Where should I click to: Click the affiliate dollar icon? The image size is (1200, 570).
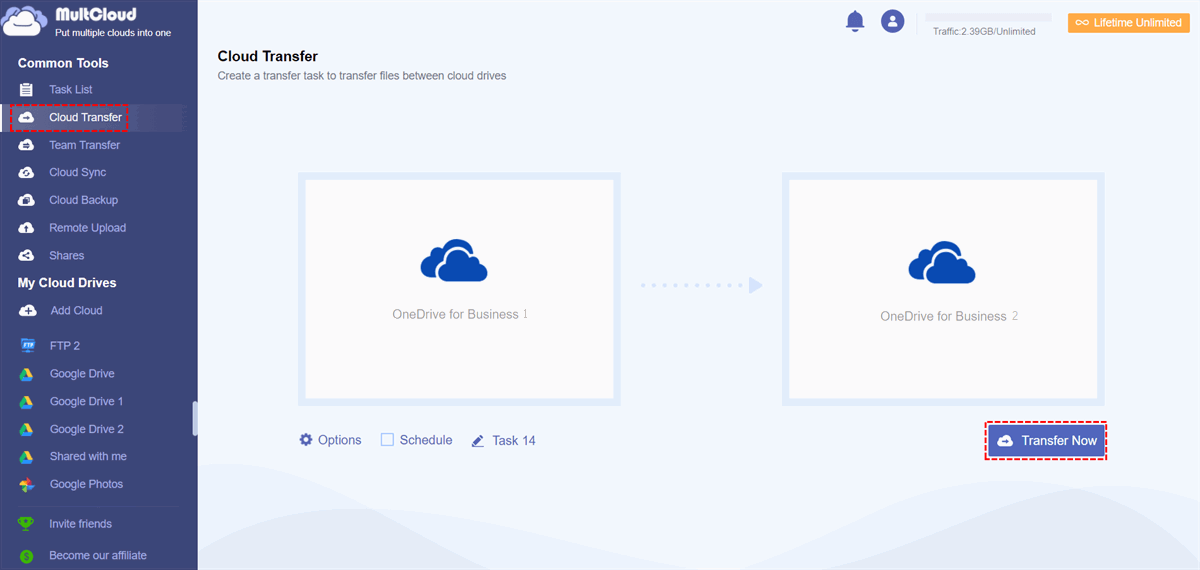click(x=27, y=556)
